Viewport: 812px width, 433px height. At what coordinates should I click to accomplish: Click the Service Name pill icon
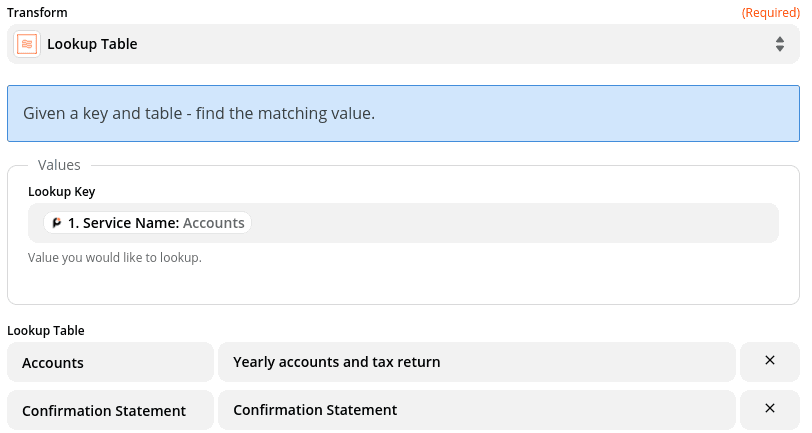57,223
